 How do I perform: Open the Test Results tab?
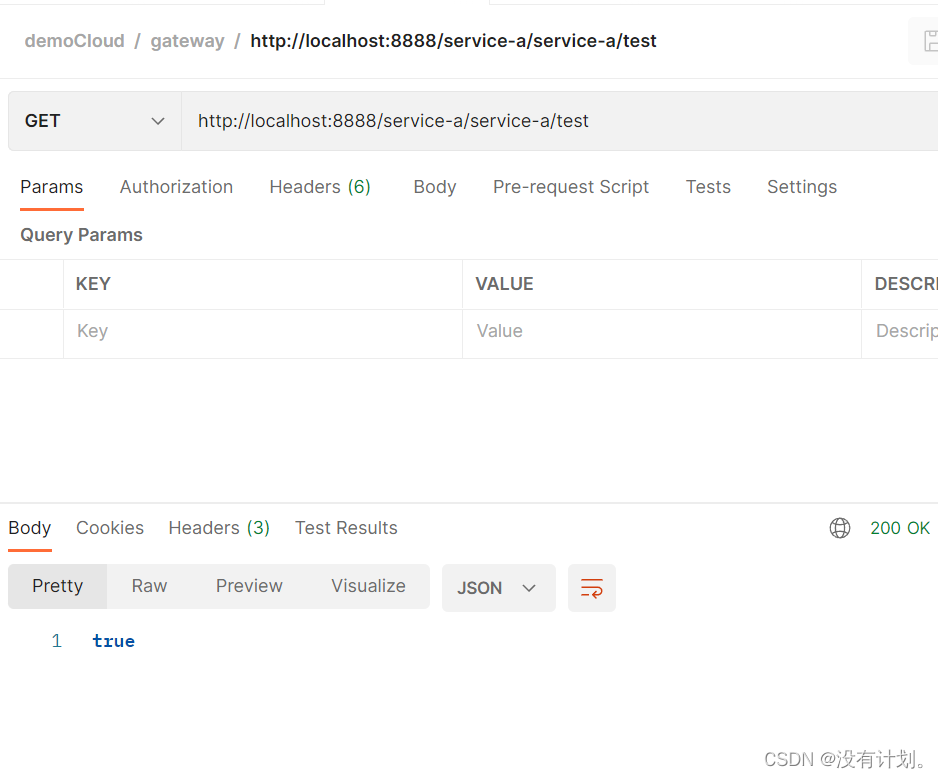[346, 528]
